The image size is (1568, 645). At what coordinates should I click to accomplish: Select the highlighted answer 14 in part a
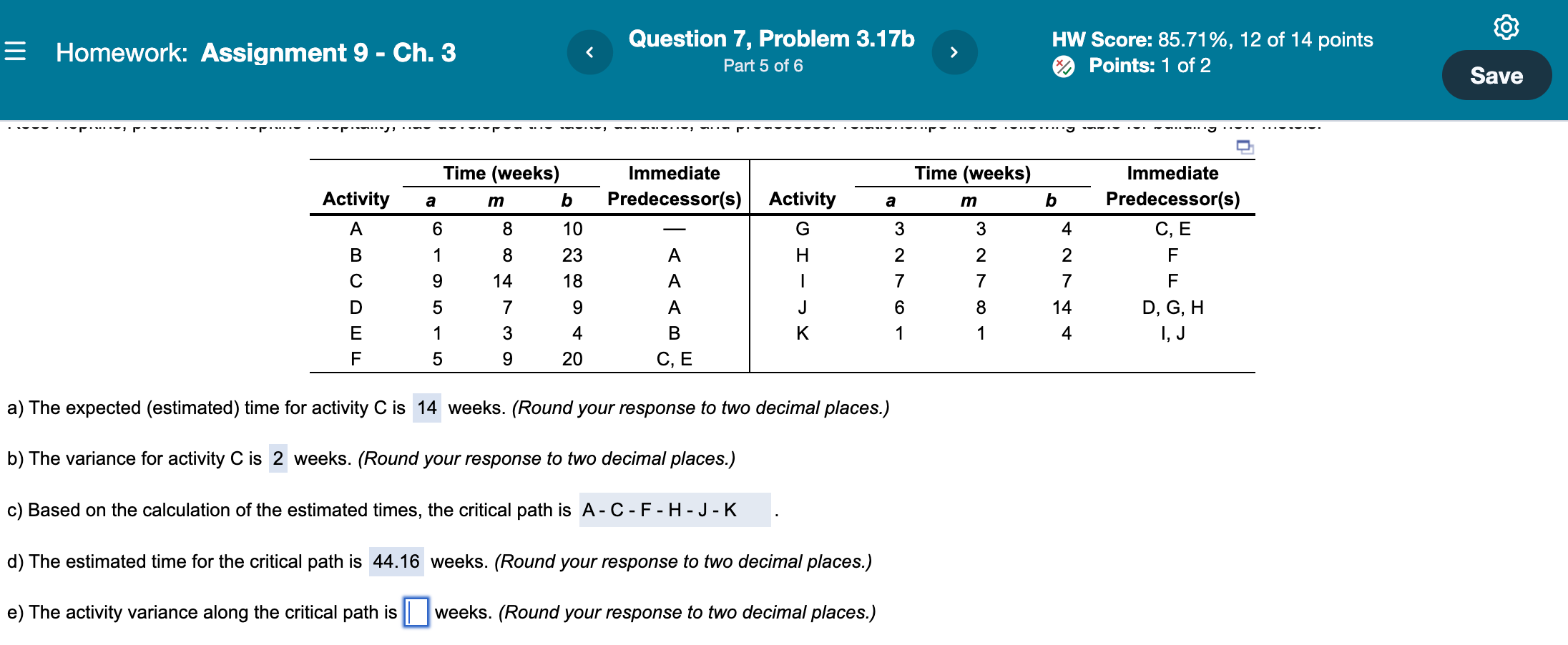coord(426,408)
